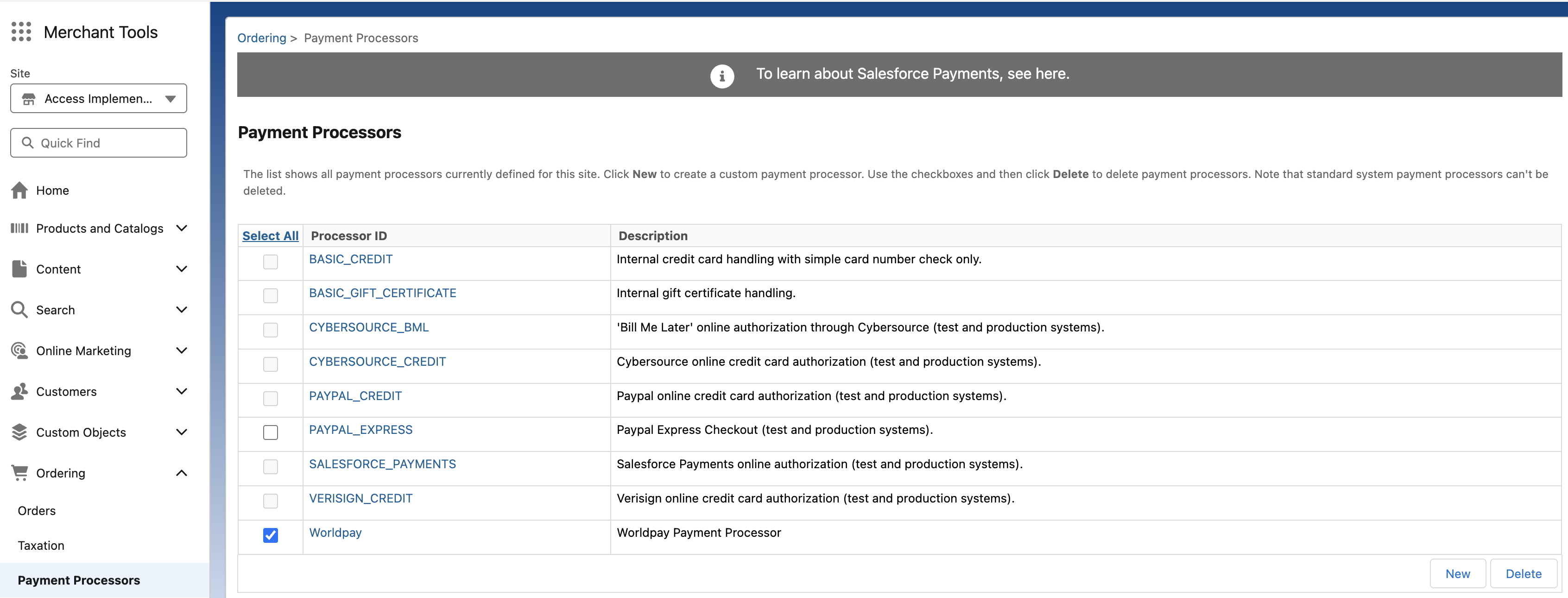Open Orders in the Ordering menu
Screen dimensions: 1568x598
tap(37, 511)
